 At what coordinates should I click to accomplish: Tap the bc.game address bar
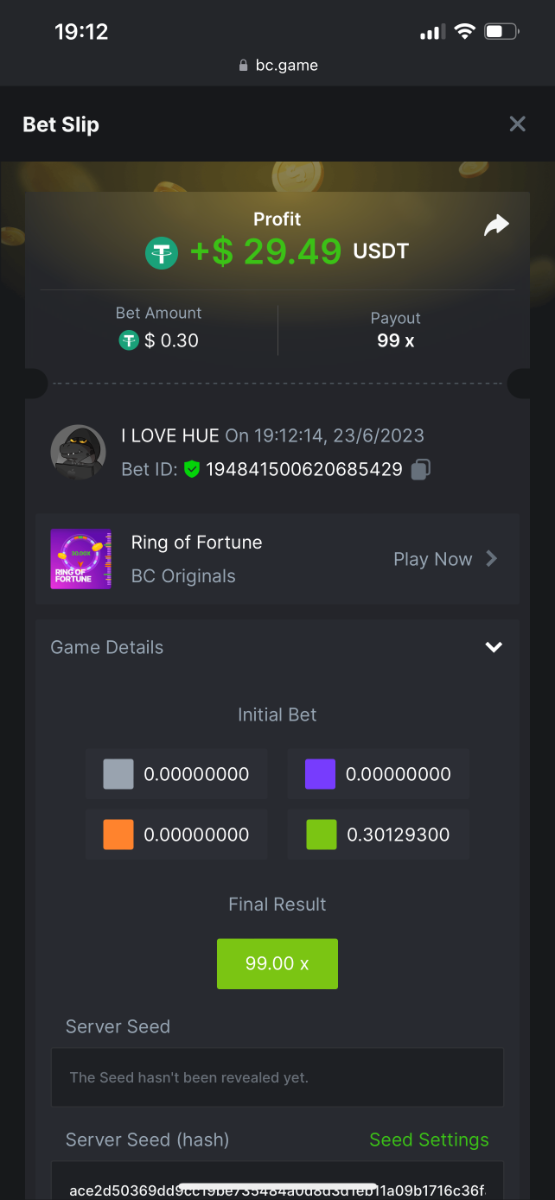click(278, 65)
